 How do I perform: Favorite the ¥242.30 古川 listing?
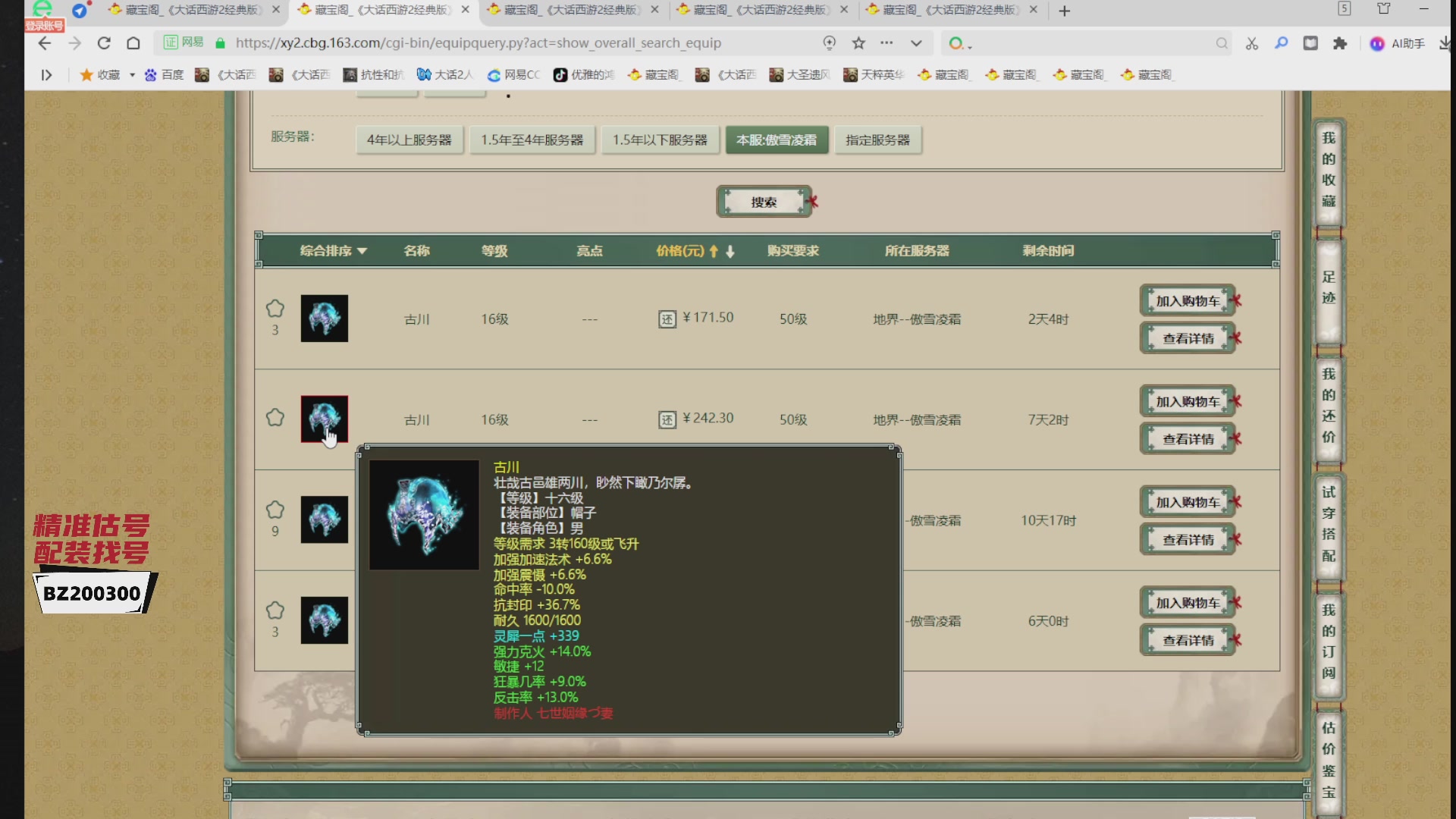click(x=275, y=418)
